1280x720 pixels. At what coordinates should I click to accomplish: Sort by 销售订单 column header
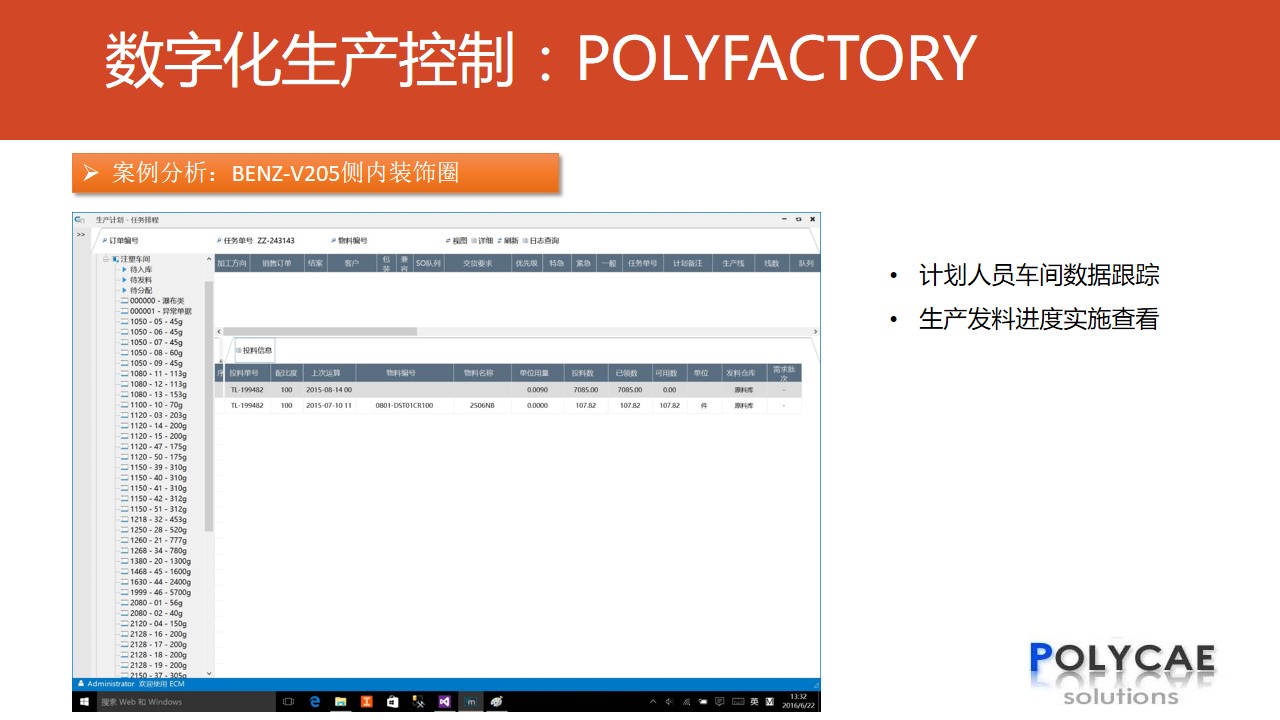tap(276, 264)
